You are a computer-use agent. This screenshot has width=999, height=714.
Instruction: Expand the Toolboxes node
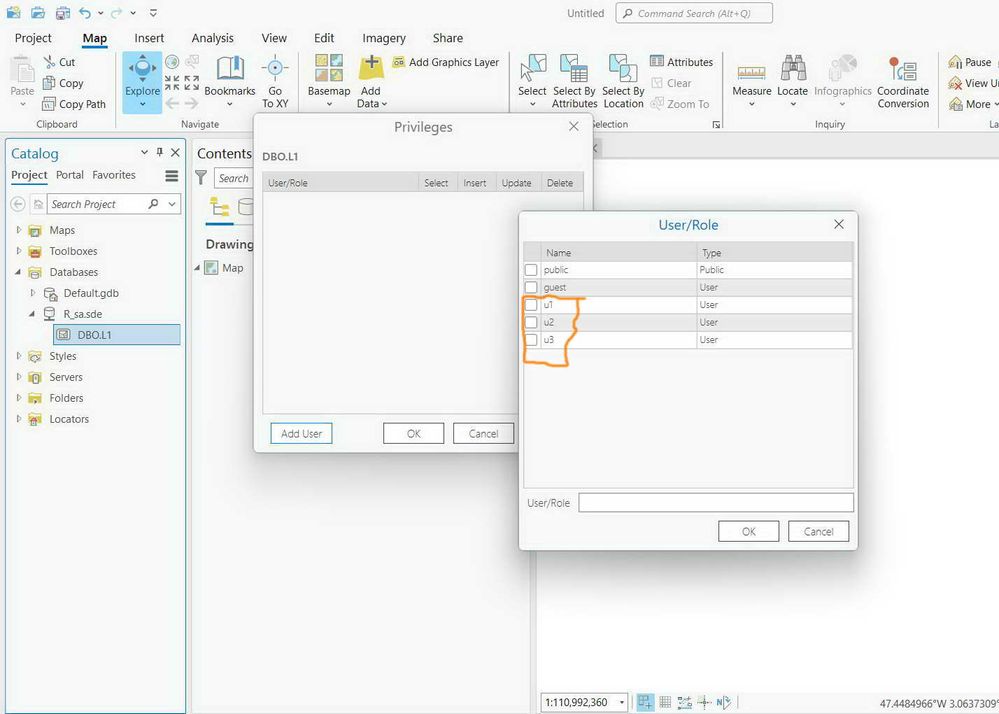18,251
